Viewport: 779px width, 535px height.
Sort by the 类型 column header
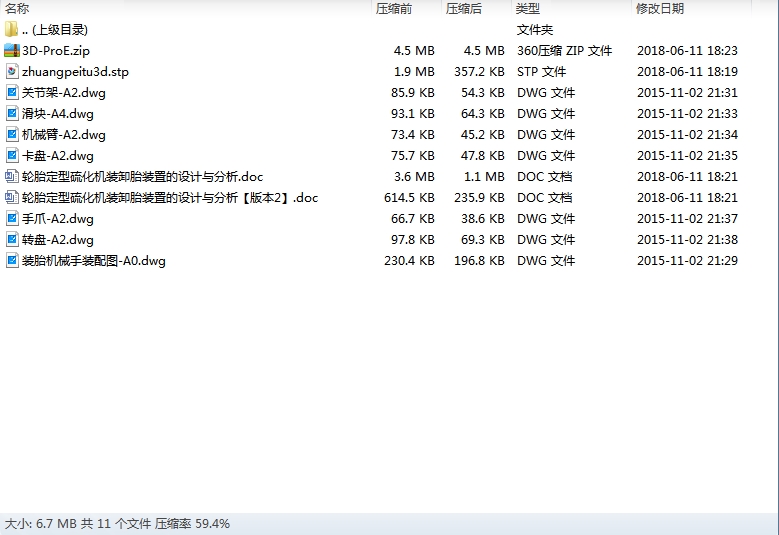tap(528, 8)
